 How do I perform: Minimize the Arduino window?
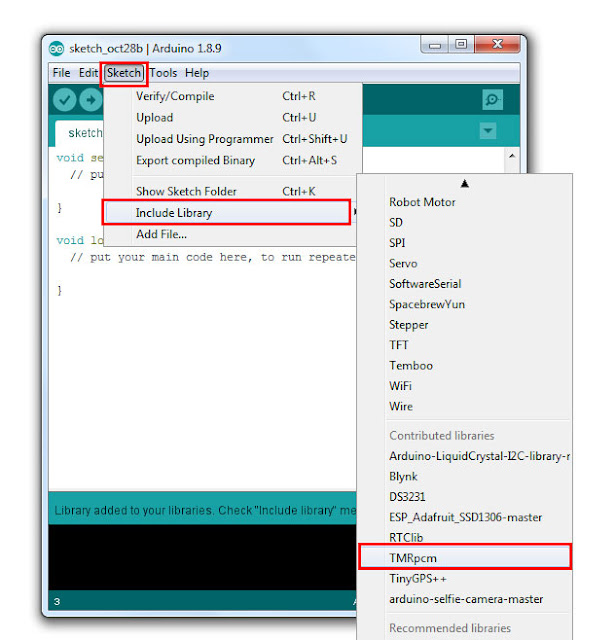tap(435, 45)
